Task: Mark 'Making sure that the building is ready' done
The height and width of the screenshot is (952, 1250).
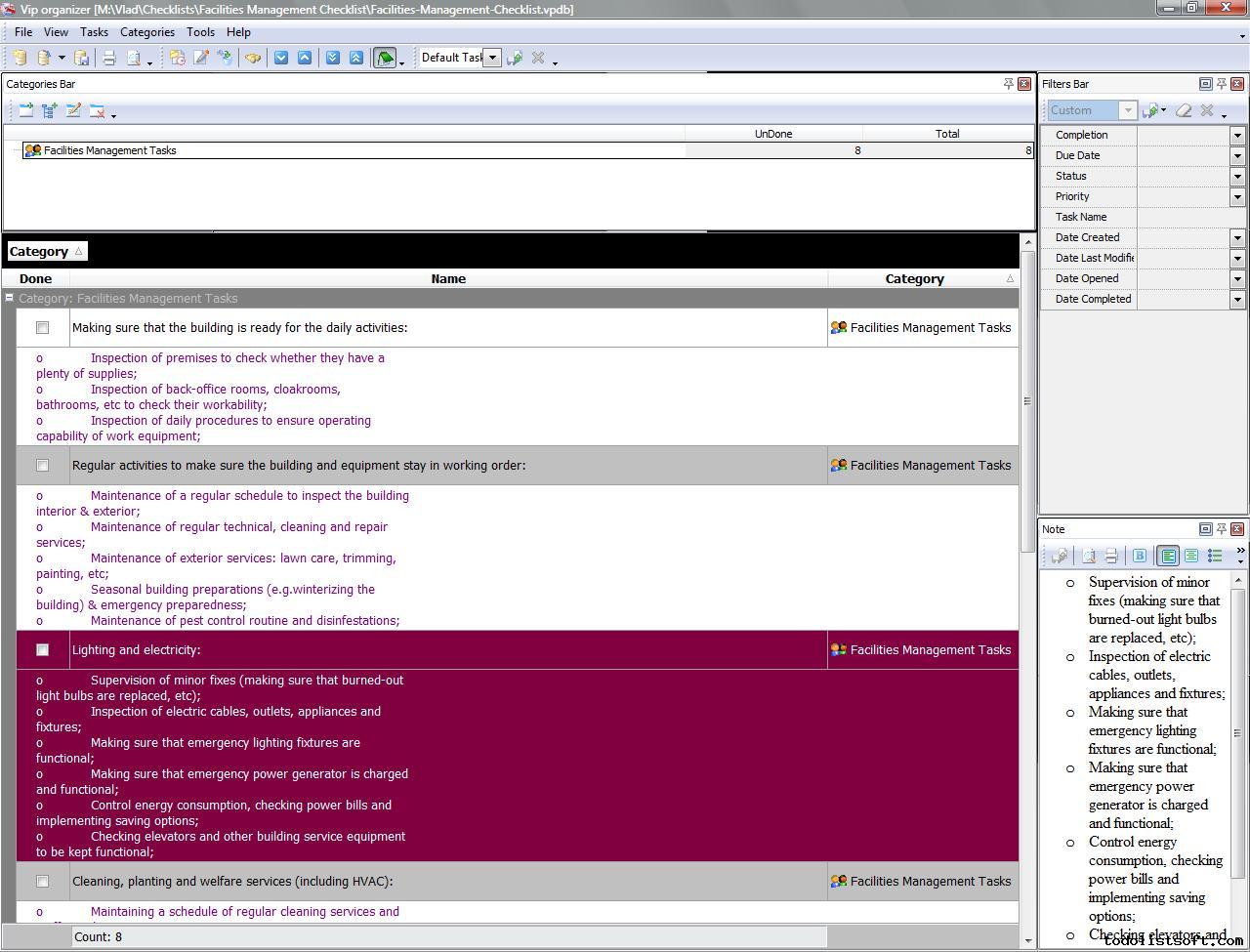Action: [42, 328]
